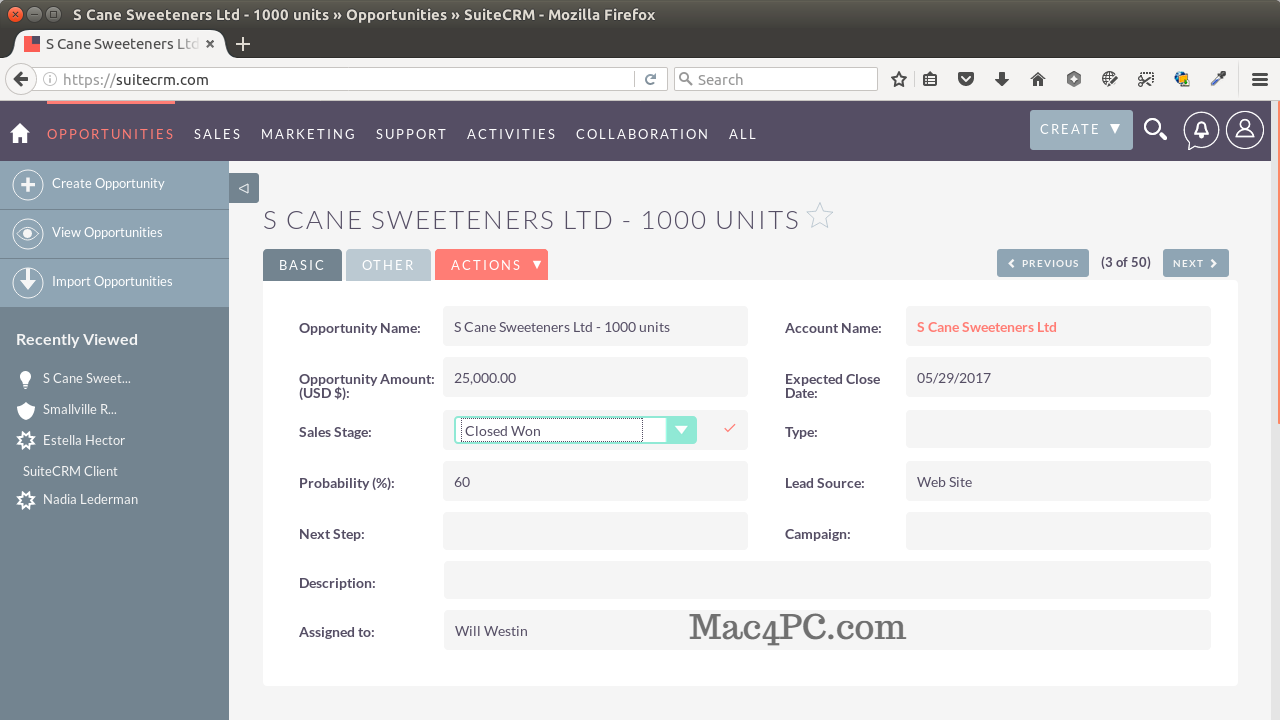
Task: Open the notifications bell icon
Action: 1201,130
